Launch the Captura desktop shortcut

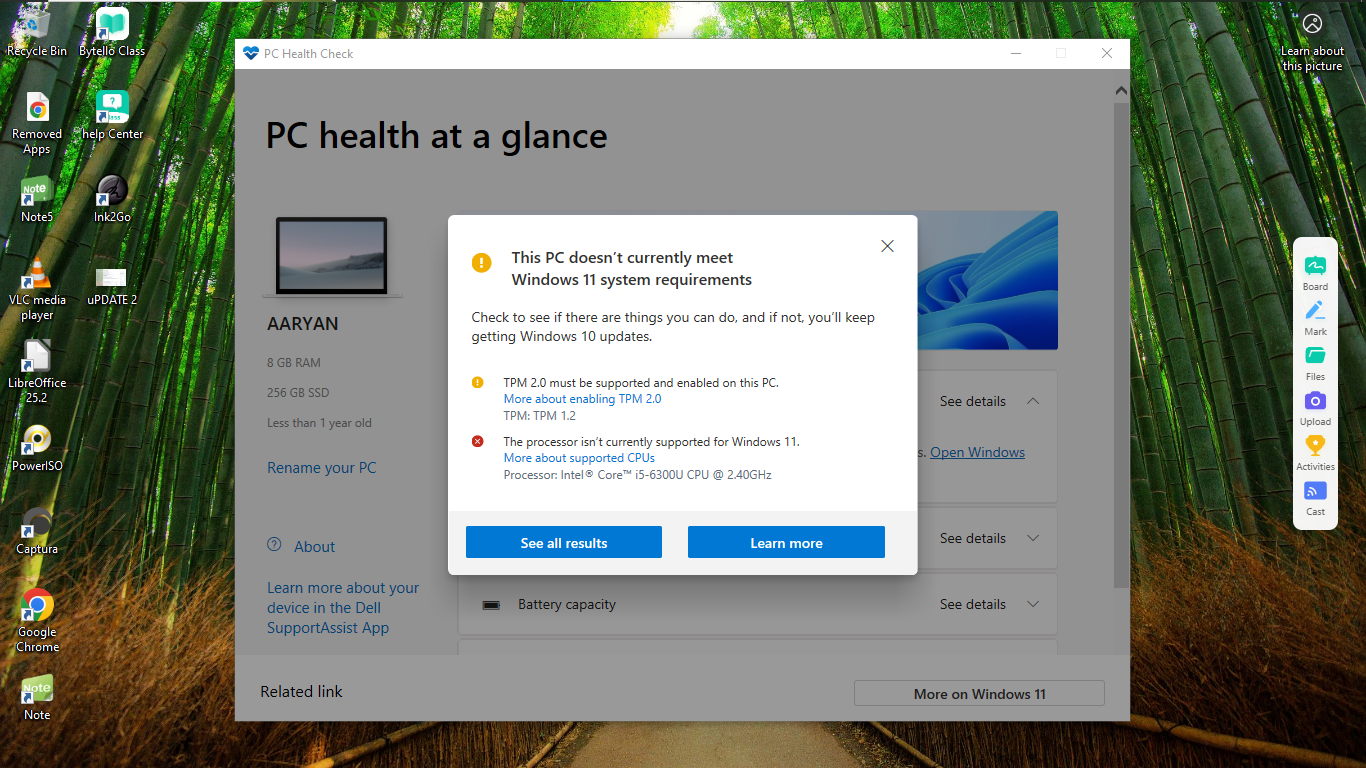coord(37,532)
